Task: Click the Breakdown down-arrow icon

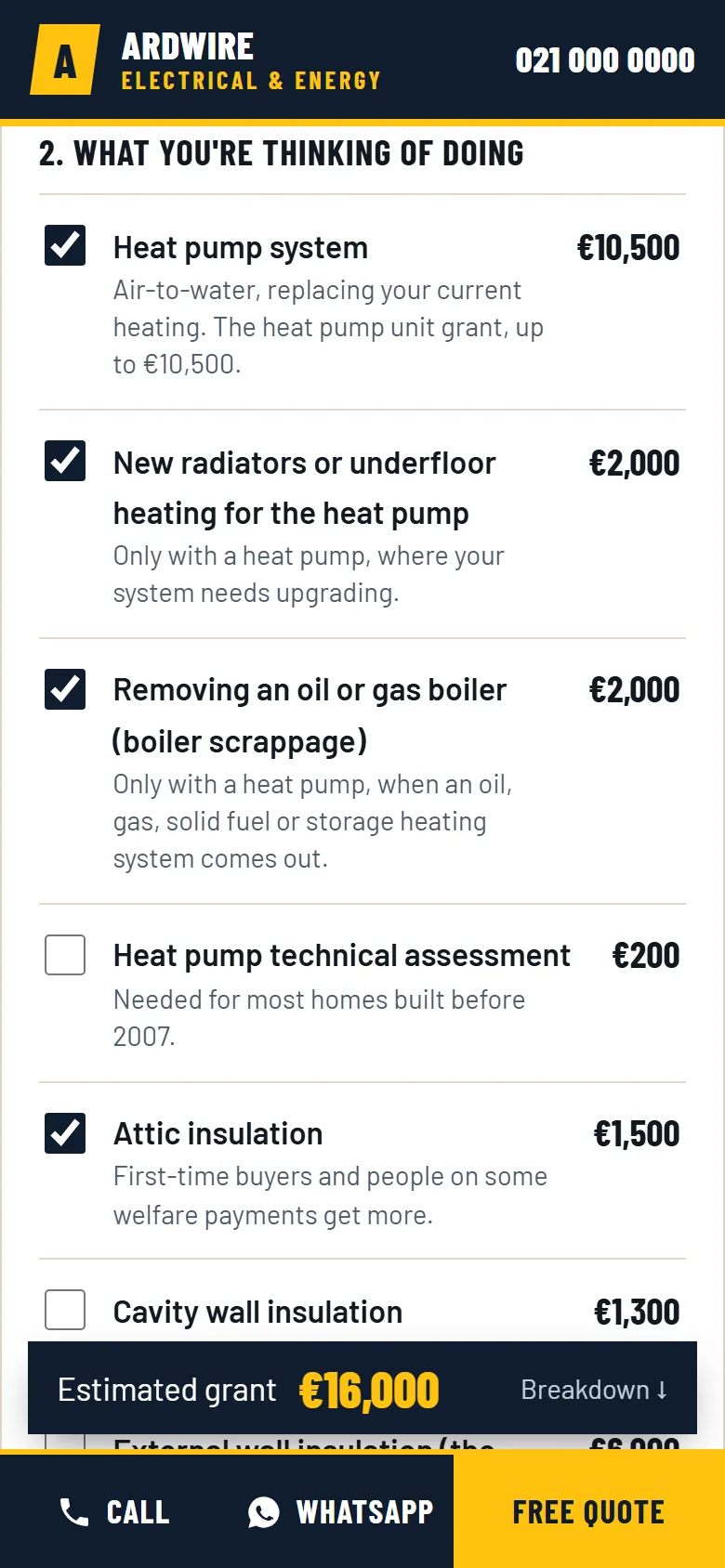Action: click(x=662, y=1390)
